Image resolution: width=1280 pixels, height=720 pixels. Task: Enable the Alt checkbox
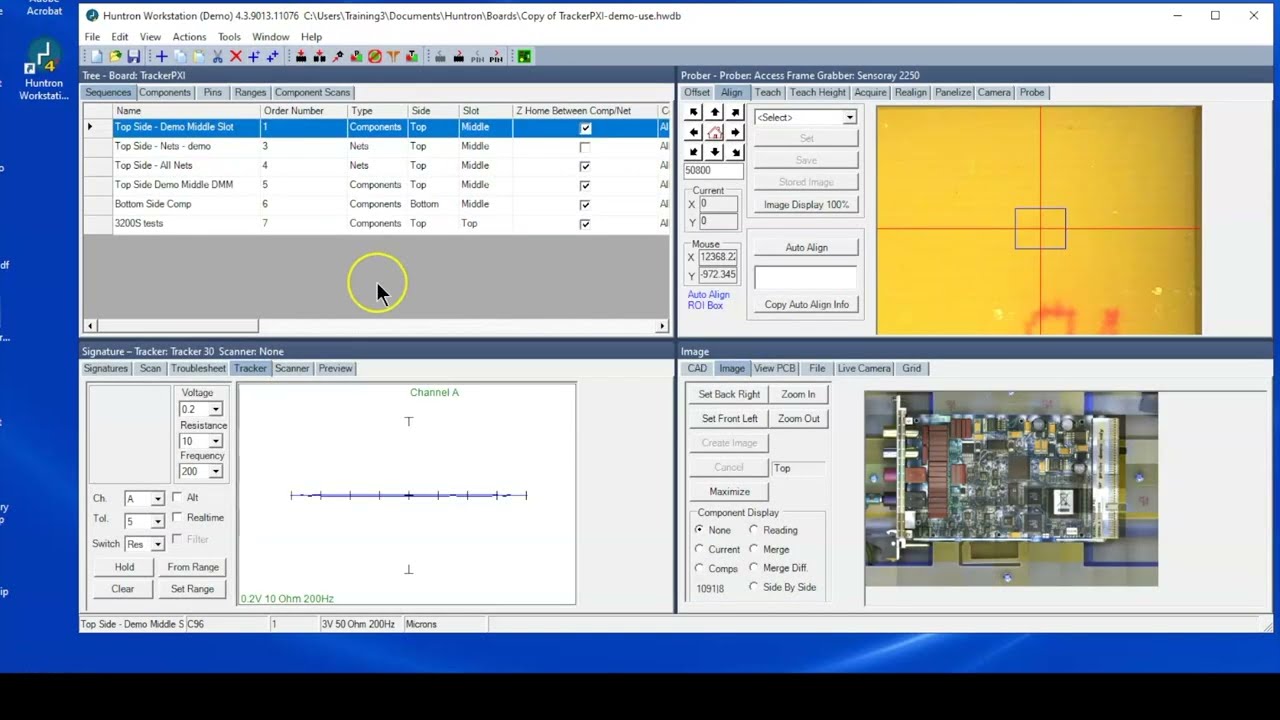point(178,497)
